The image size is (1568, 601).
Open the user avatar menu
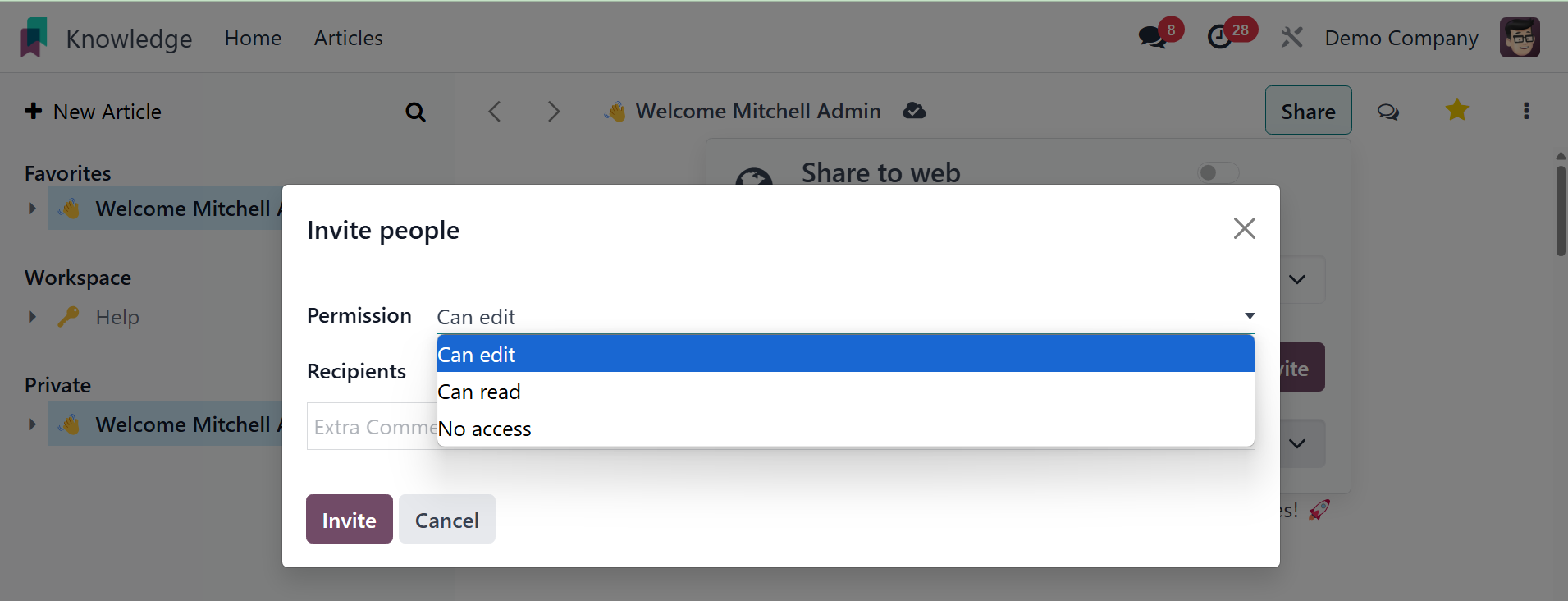pyautogui.click(x=1520, y=38)
